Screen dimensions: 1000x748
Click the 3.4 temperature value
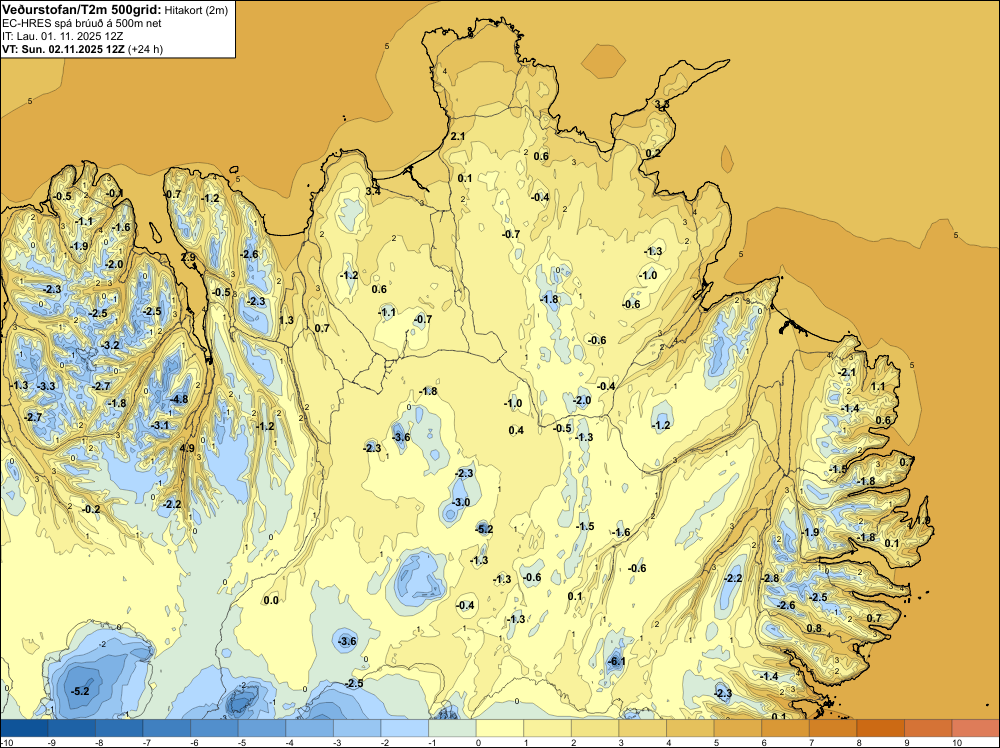click(373, 191)
